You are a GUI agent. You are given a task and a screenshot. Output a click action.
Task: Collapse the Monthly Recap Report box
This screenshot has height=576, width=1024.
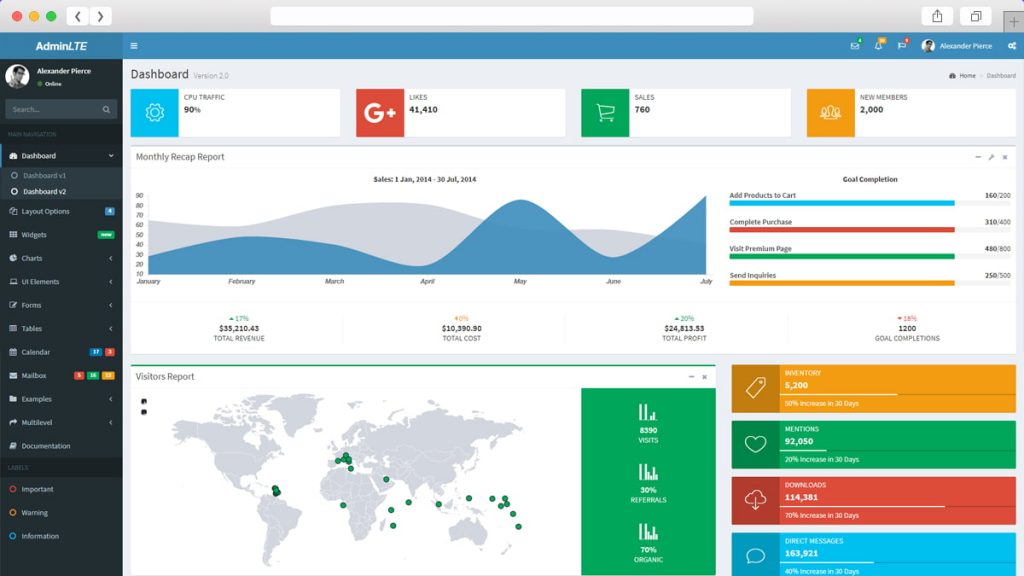pos(978,157)
